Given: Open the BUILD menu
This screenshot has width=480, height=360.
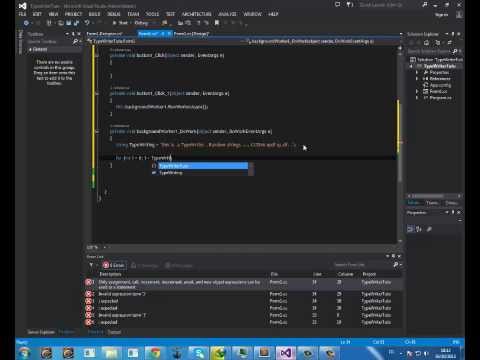Looking at the screenshot, I should tap(94, 14).
